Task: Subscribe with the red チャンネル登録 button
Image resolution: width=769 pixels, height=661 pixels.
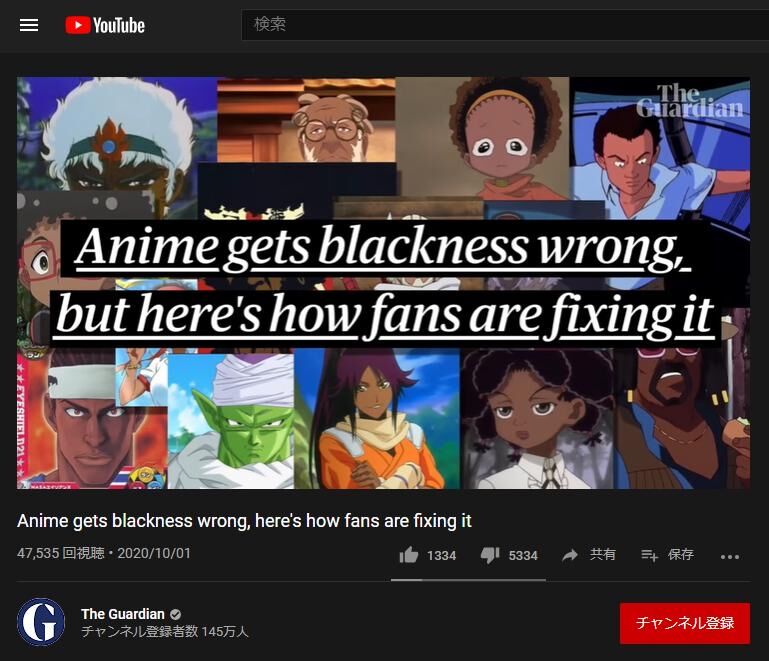Action: pos(685,623)
